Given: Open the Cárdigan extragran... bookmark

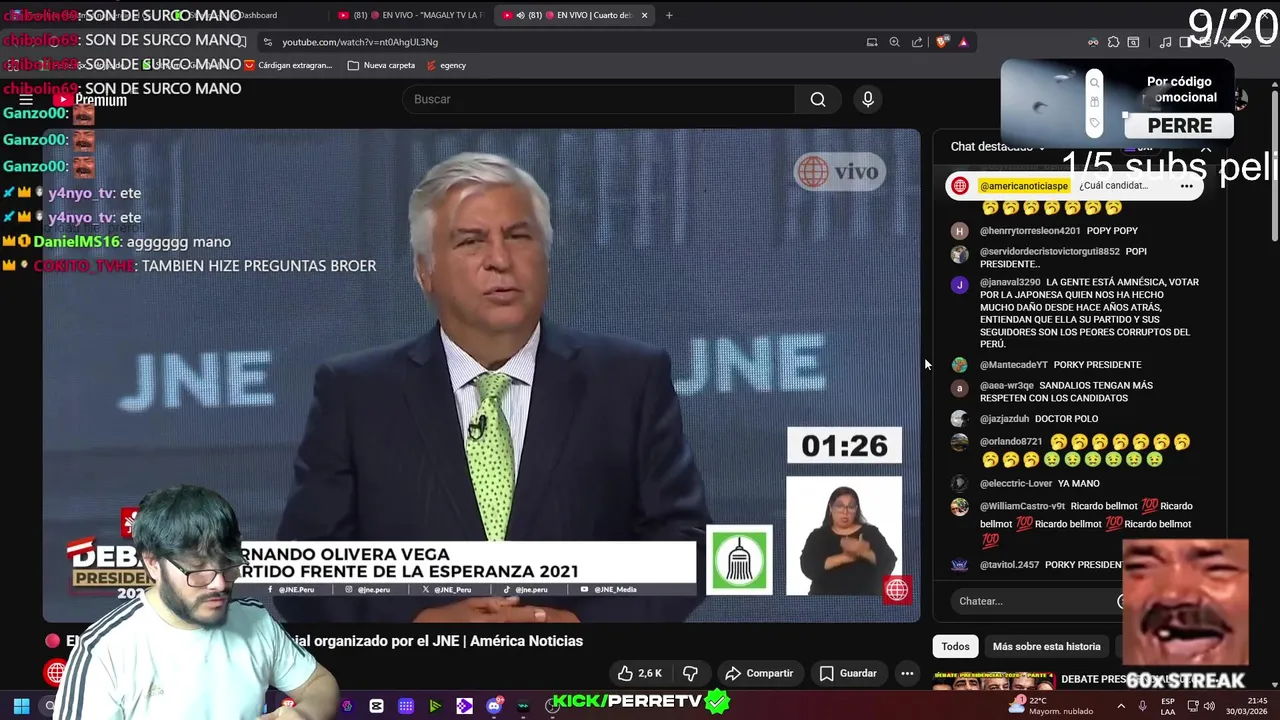Looking at the screenshot, I should (288, 65).
